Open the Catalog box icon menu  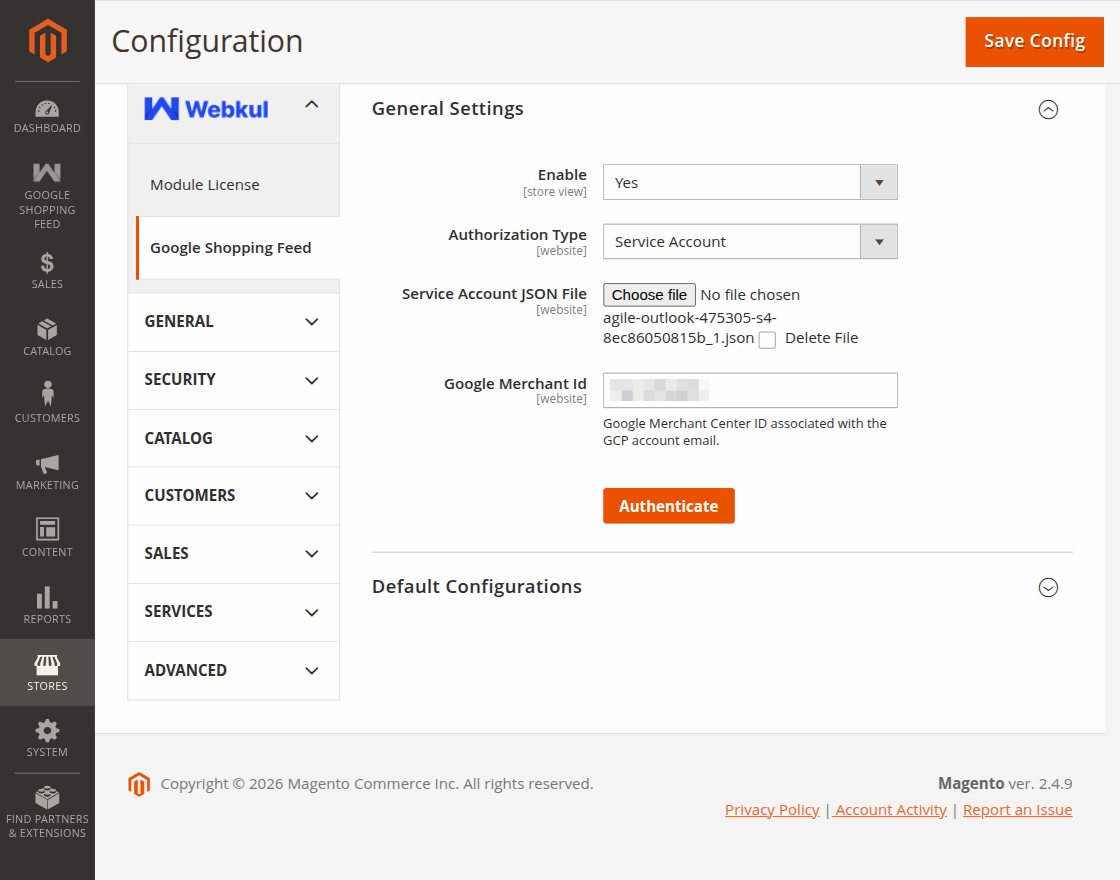tap(47, 338)
